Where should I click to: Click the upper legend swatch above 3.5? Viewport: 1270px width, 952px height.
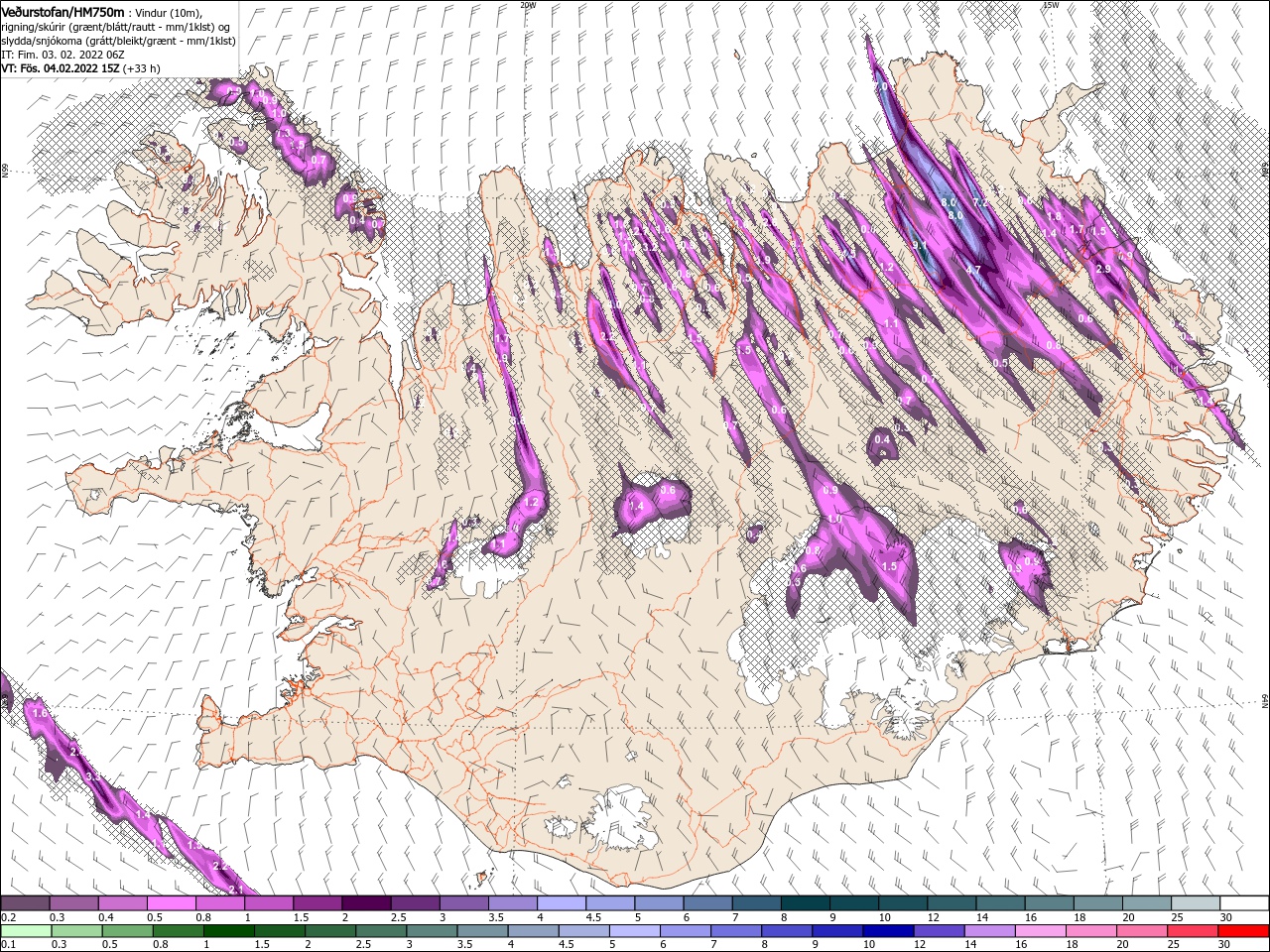pyautogui.click(x=512, y=903)
